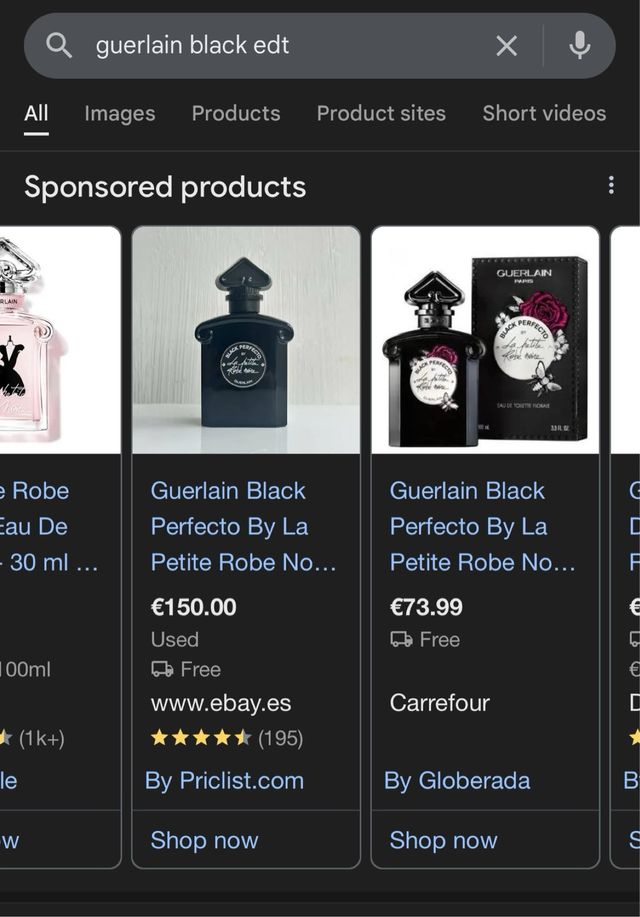Switch to the Images tab

pos(119,113)
